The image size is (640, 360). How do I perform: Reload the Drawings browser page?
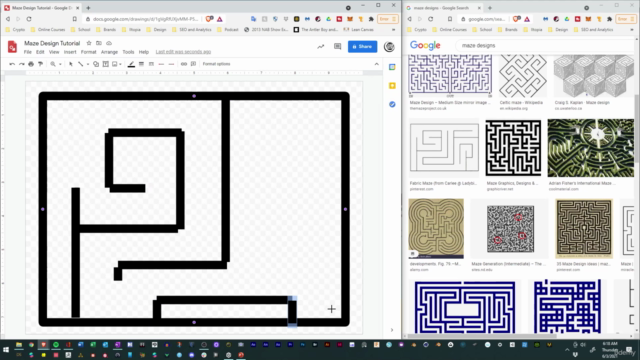pos(29,19)
